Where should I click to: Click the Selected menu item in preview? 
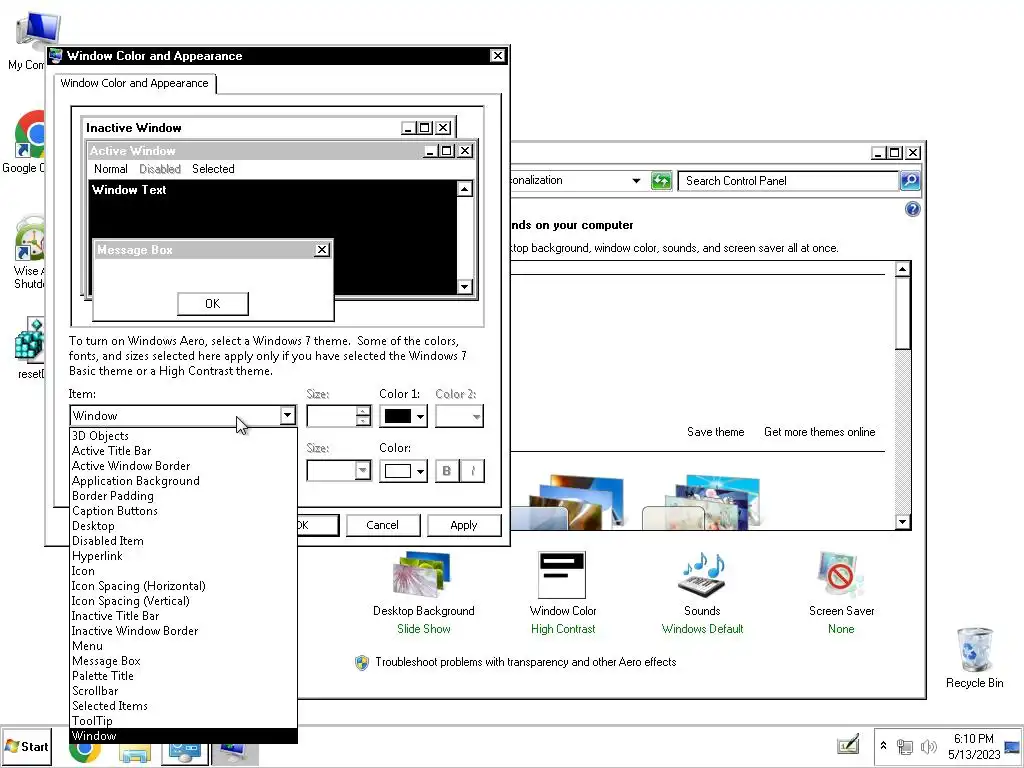point(213,168)
